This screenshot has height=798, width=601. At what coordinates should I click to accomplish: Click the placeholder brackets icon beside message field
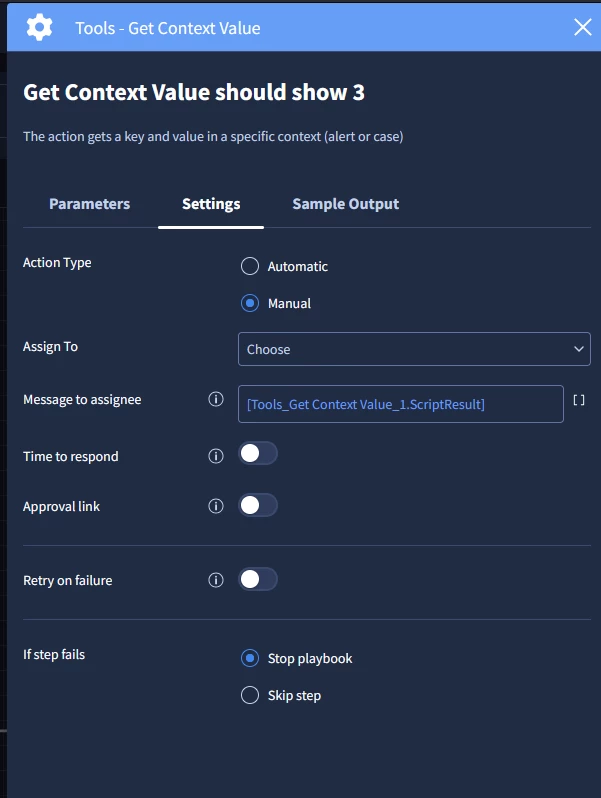pyautogui.click(x=579, y=400)
